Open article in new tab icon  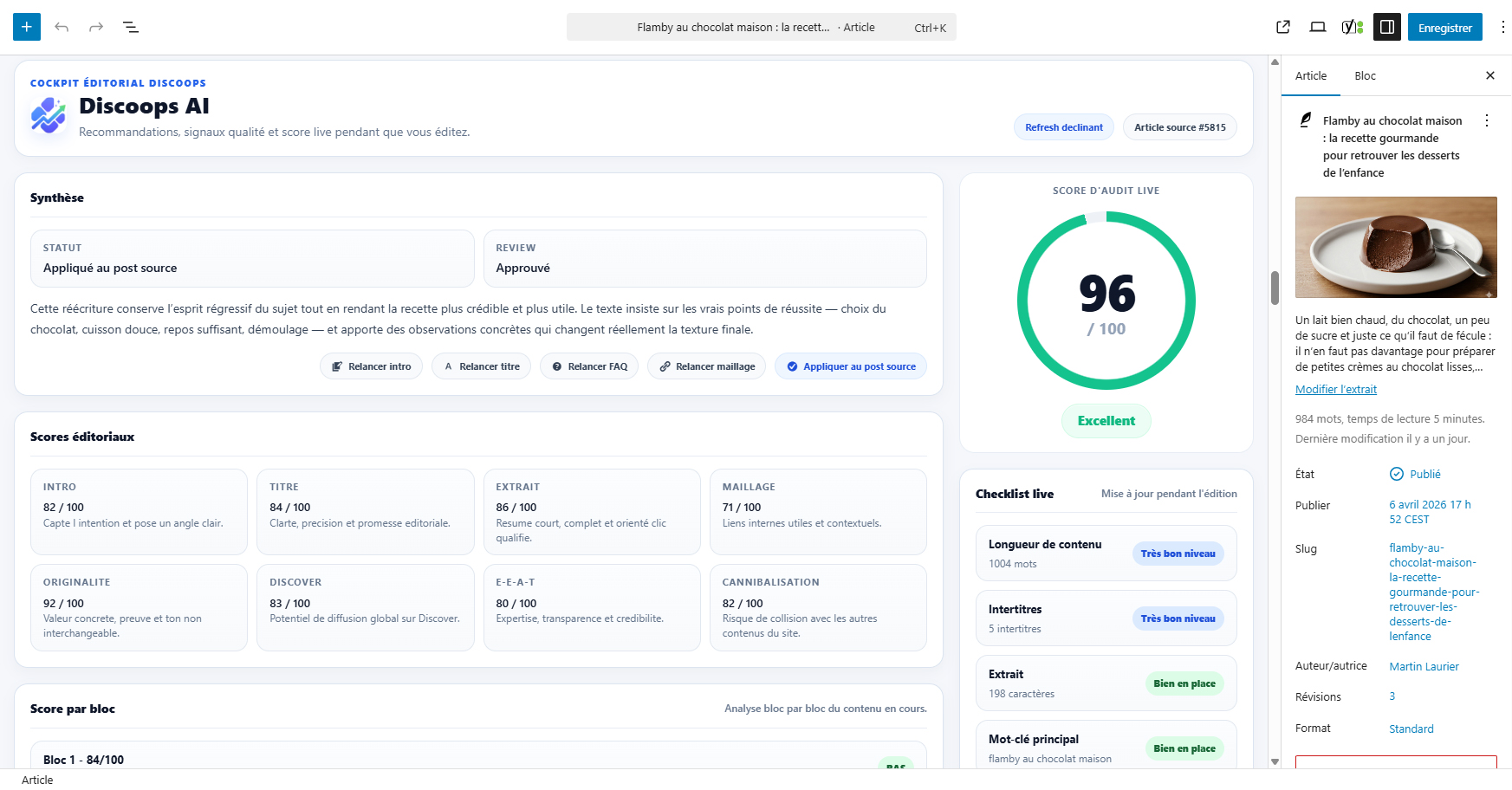tap(1283, 27)
